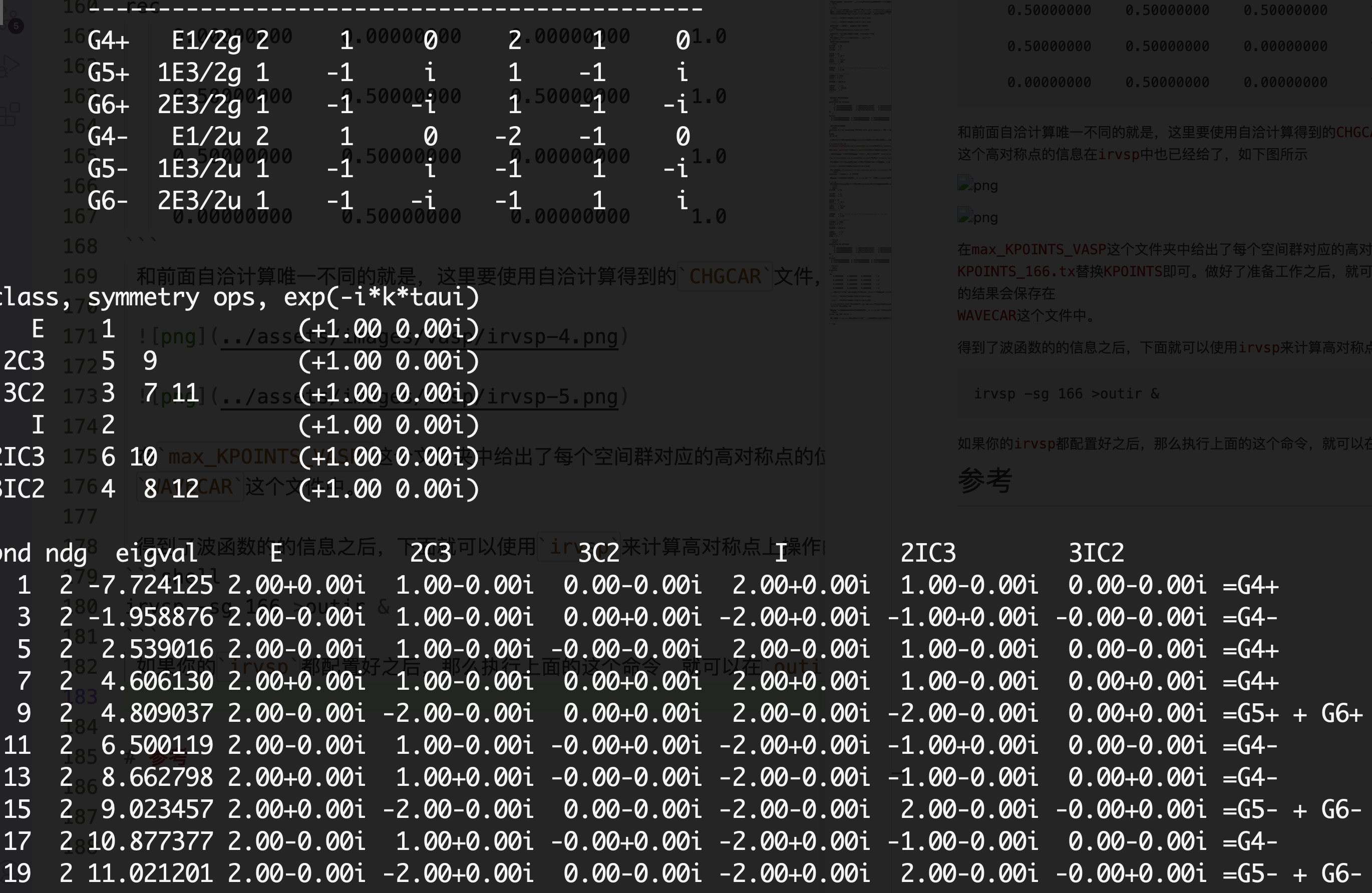Open the irvsp-4.png image link in editor
The image size is (1372, 893).
[x=419, y=336]
